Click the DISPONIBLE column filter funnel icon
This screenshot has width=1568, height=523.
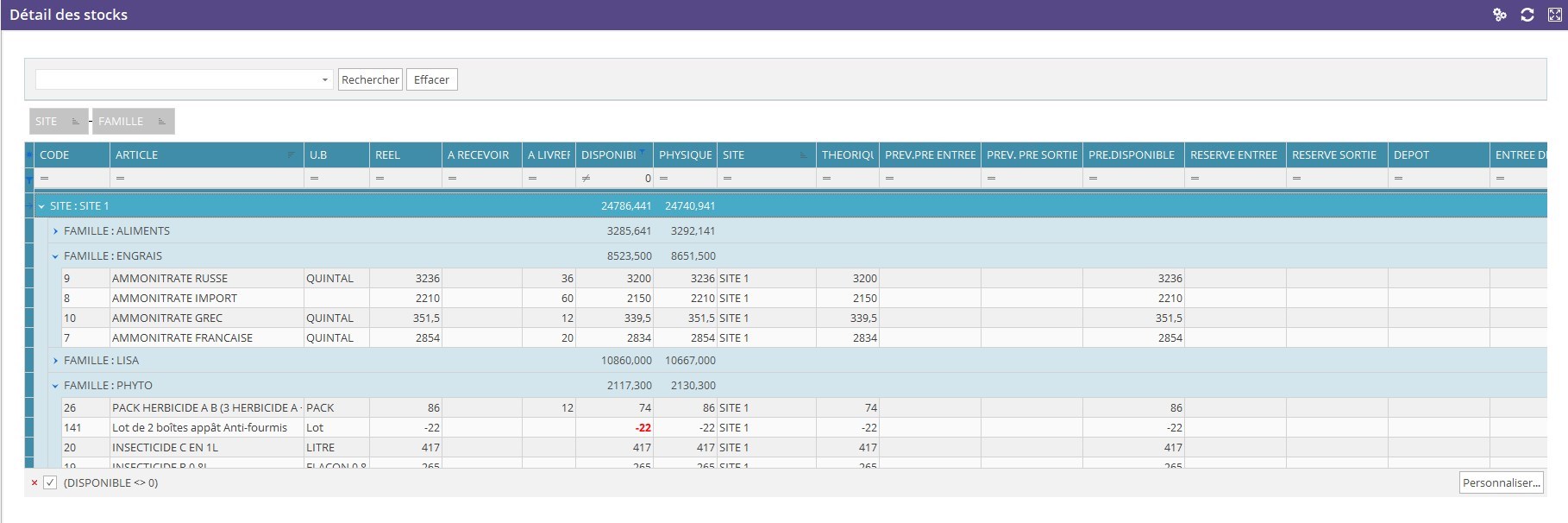click(642, 152)
